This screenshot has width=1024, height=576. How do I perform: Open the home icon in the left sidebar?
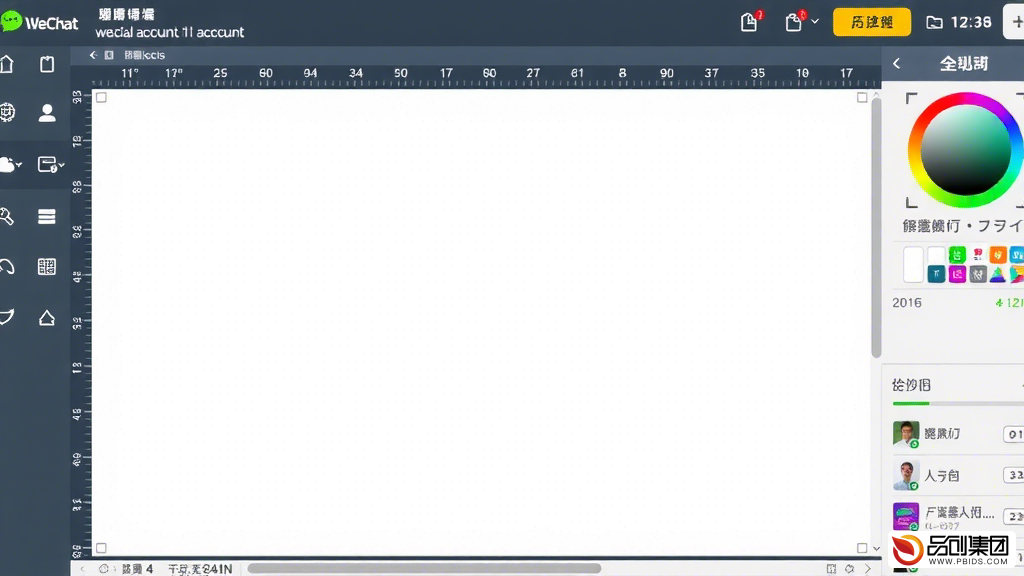tap(7, 64)
